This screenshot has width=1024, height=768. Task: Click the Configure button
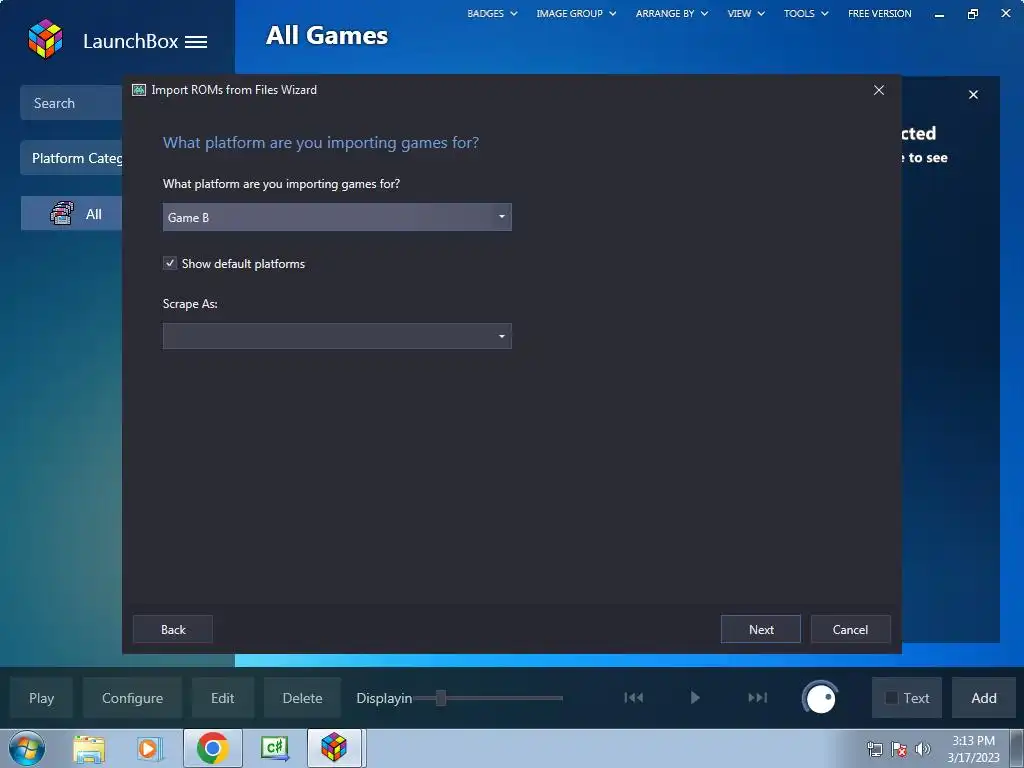click(132, 697)
